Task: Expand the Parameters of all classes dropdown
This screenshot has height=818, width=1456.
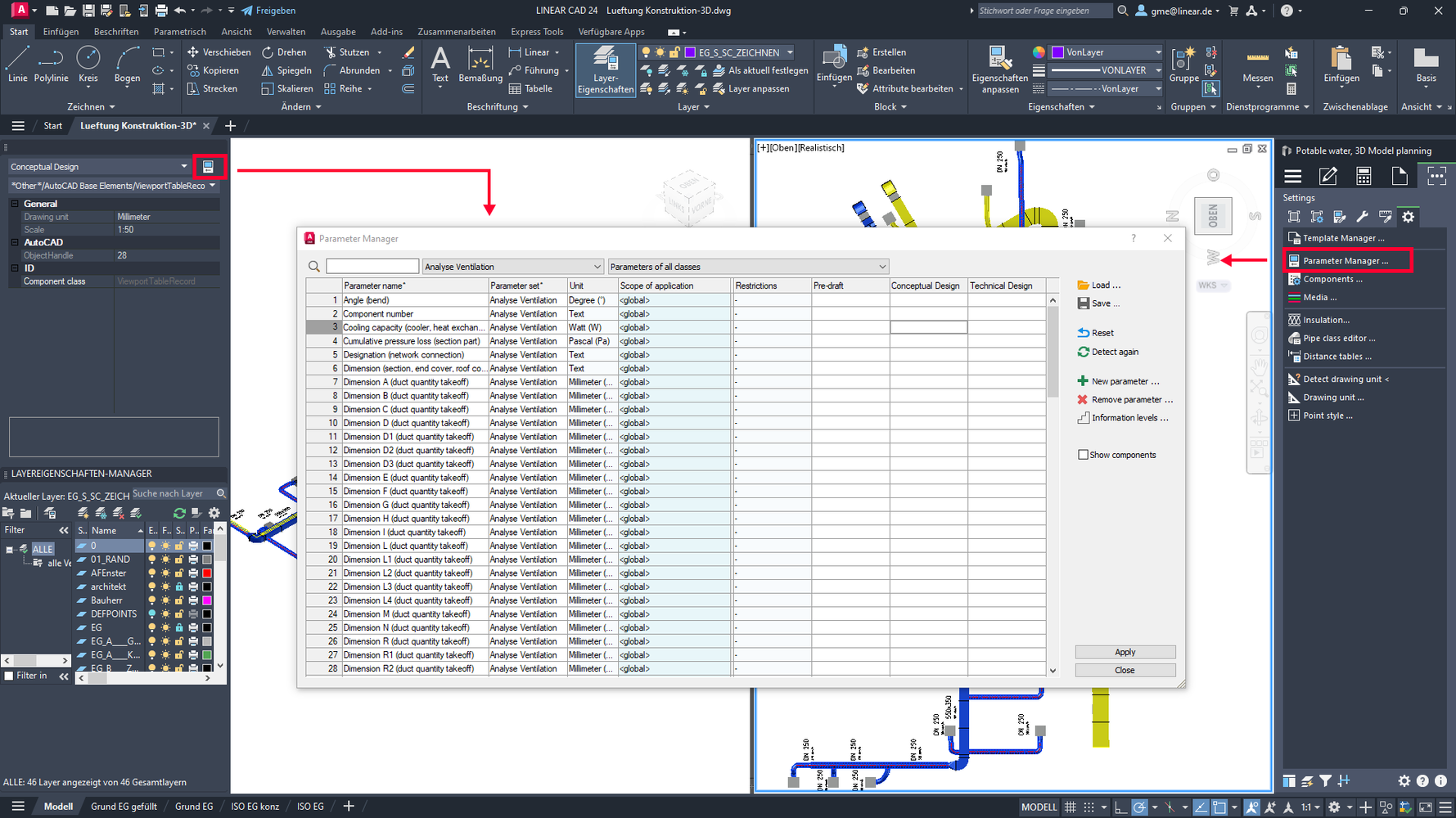Action: (x=748, y=267)
